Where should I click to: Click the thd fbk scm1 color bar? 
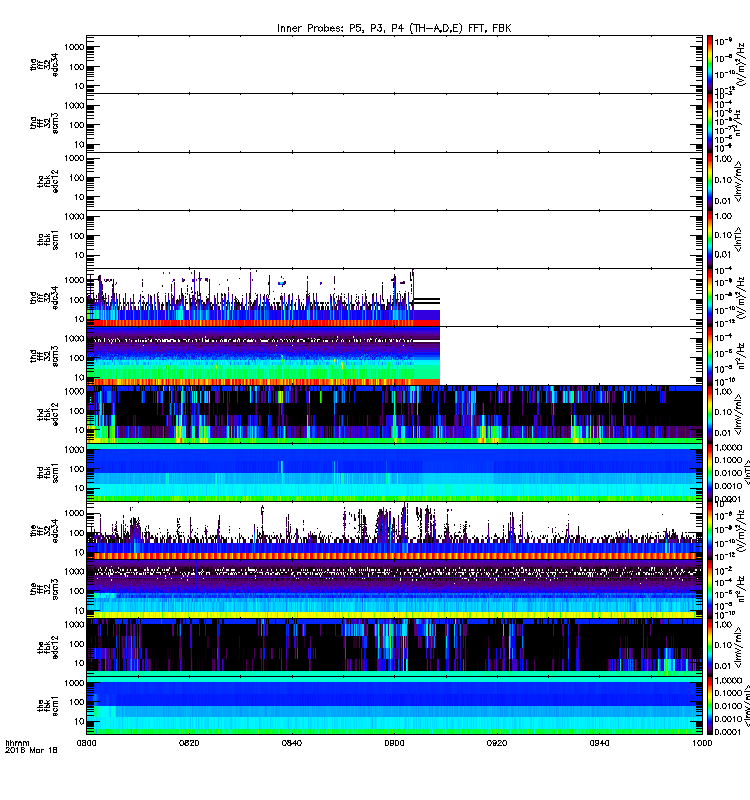coord(710,472)
